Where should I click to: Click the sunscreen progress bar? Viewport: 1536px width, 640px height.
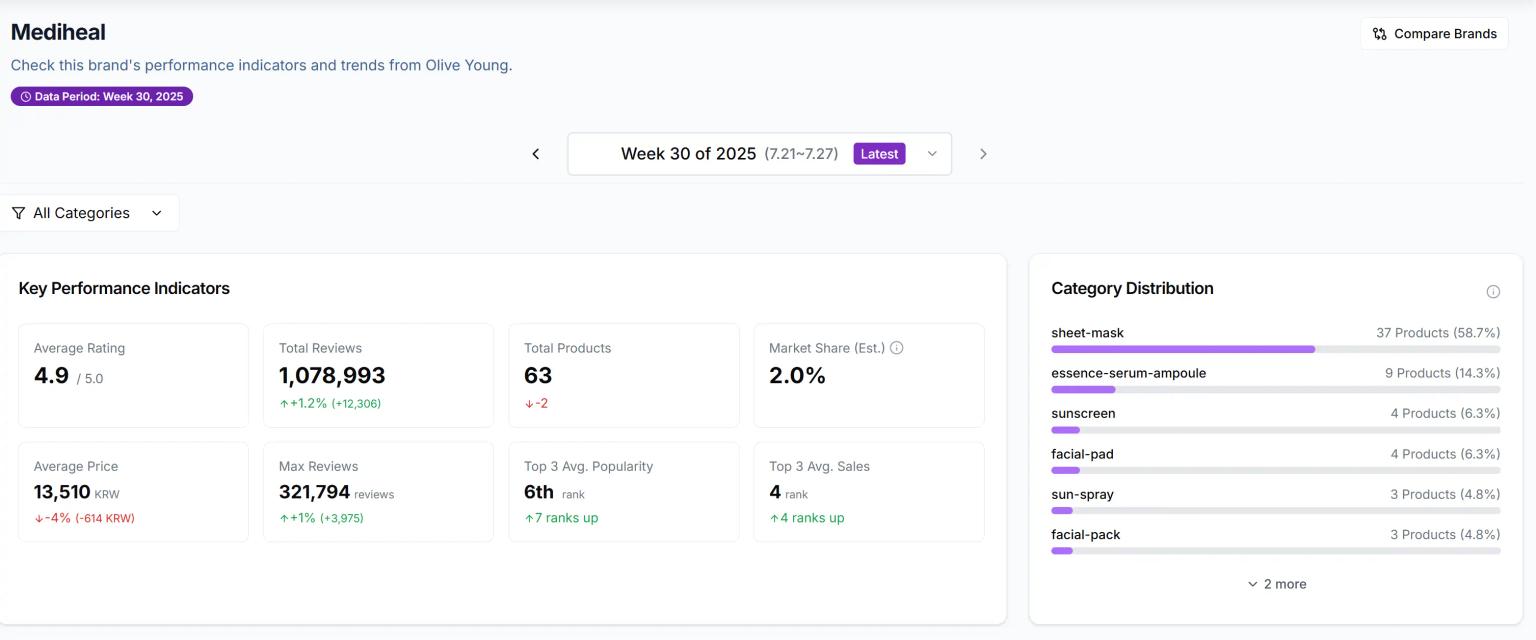[1275, 430]
